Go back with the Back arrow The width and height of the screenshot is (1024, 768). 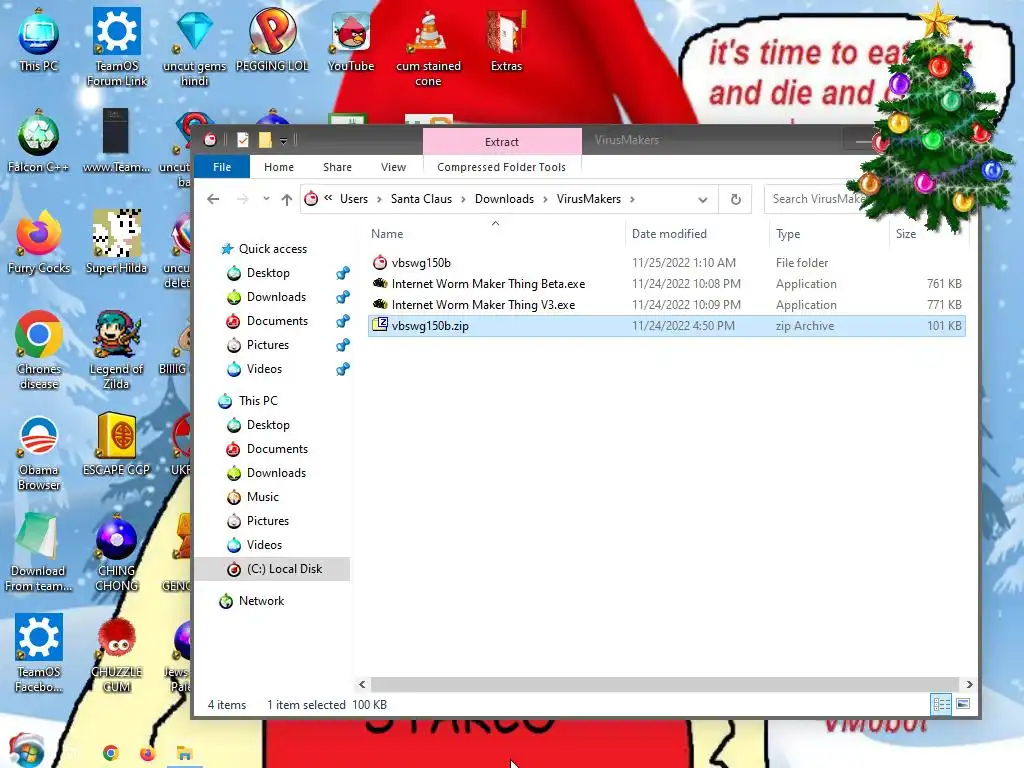coord(213,199)
